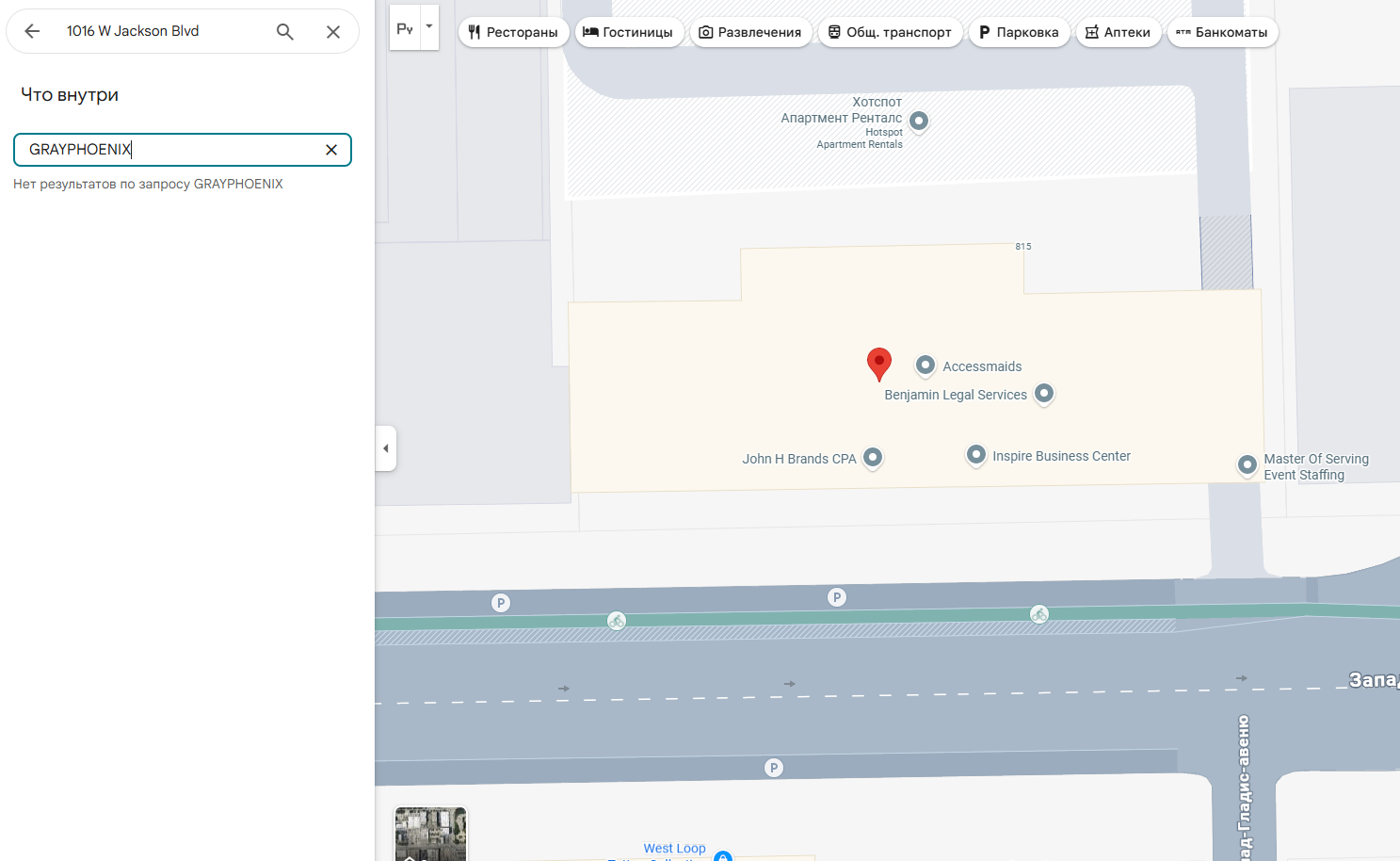Viewport: 1400px width, 861px height.
Task: Click the Ру language button
Action: coord(405,28)
